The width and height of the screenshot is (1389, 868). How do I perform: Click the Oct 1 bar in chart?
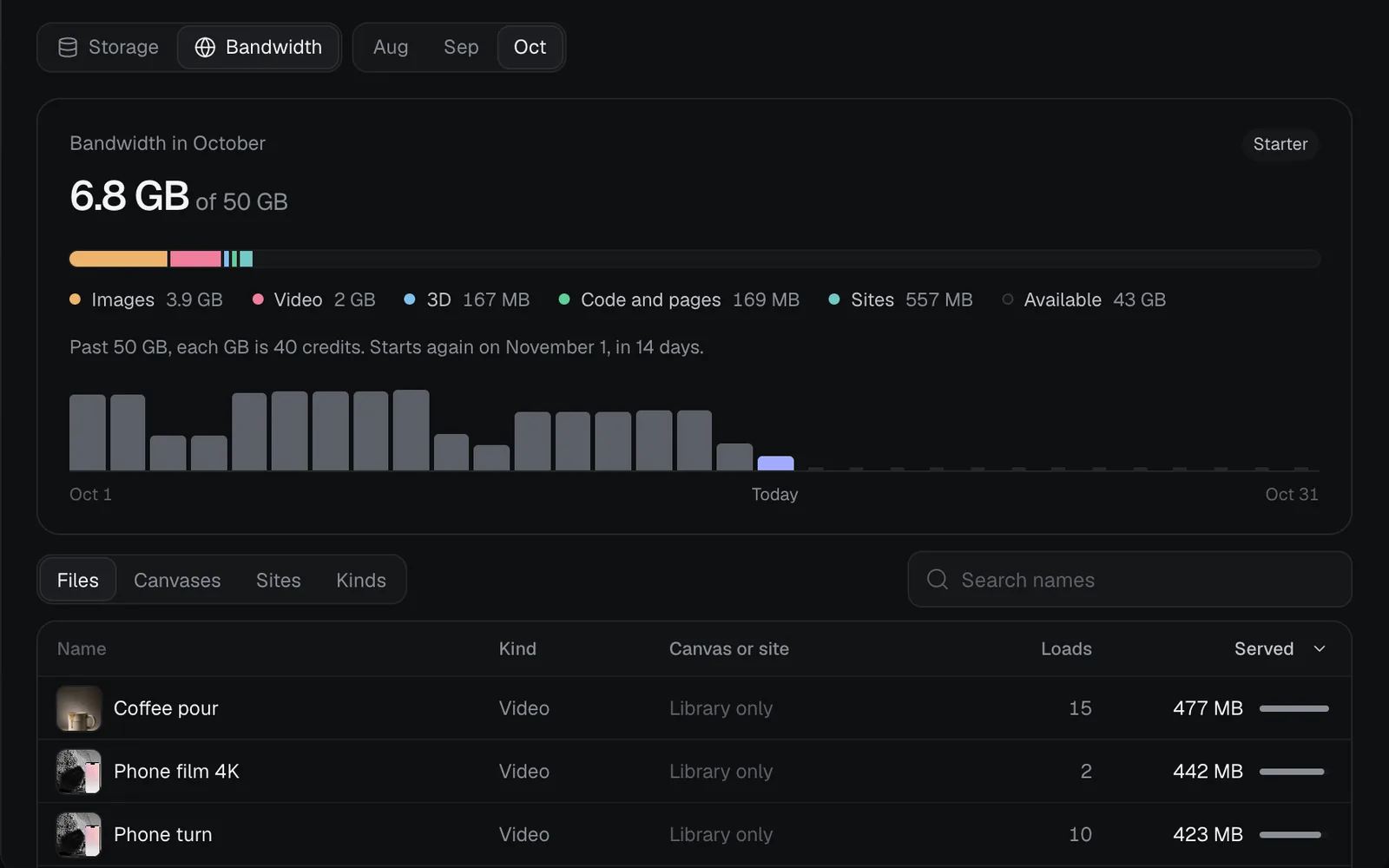88,432
